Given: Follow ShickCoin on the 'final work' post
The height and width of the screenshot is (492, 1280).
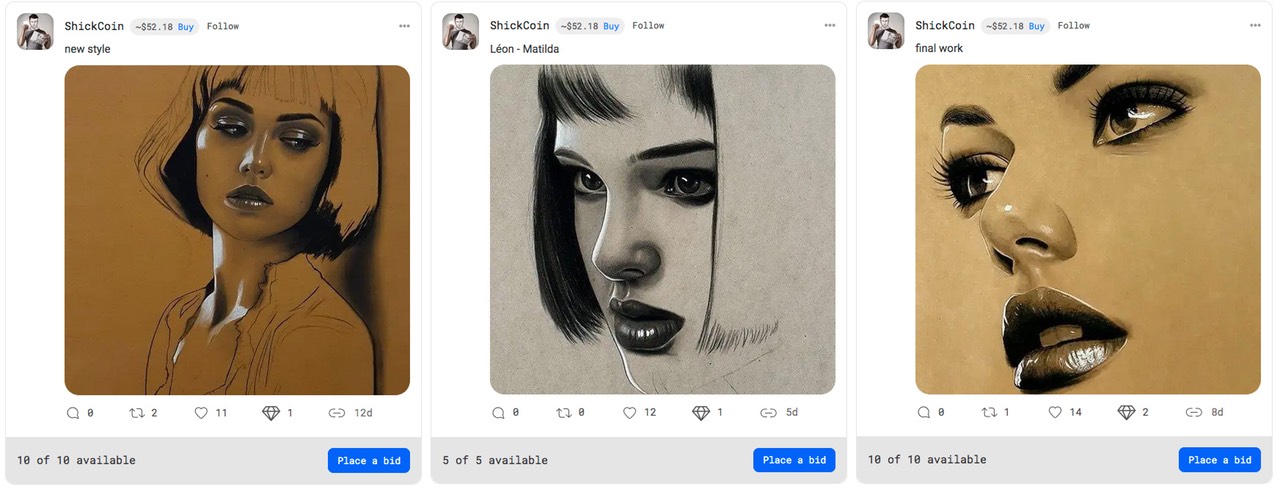Looking at the screenshot, I should (1074, 25).
